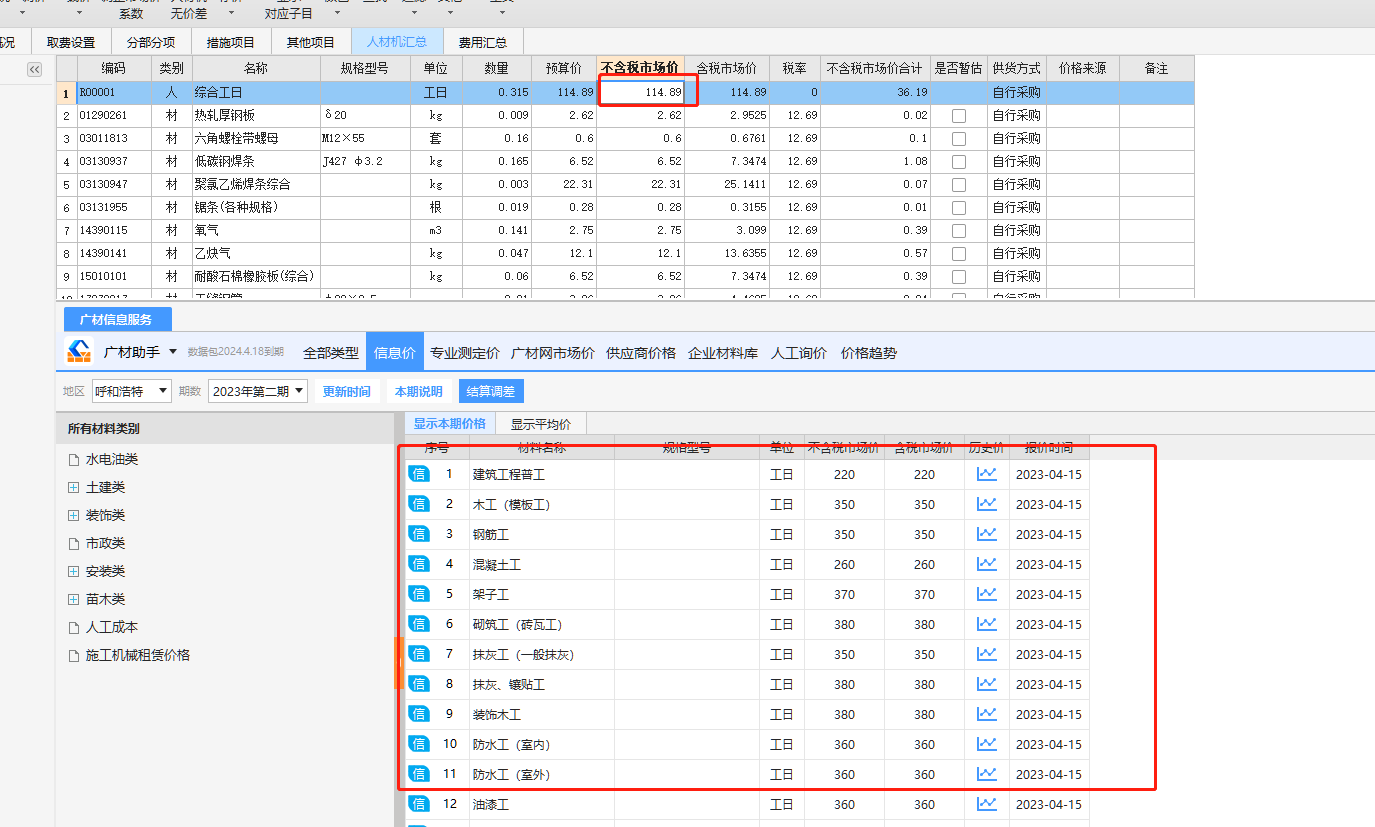The image size is (1375, 827).
Task: Click the 信 badge beside 抹灰、镶贴工
Action: coord(419,684)
